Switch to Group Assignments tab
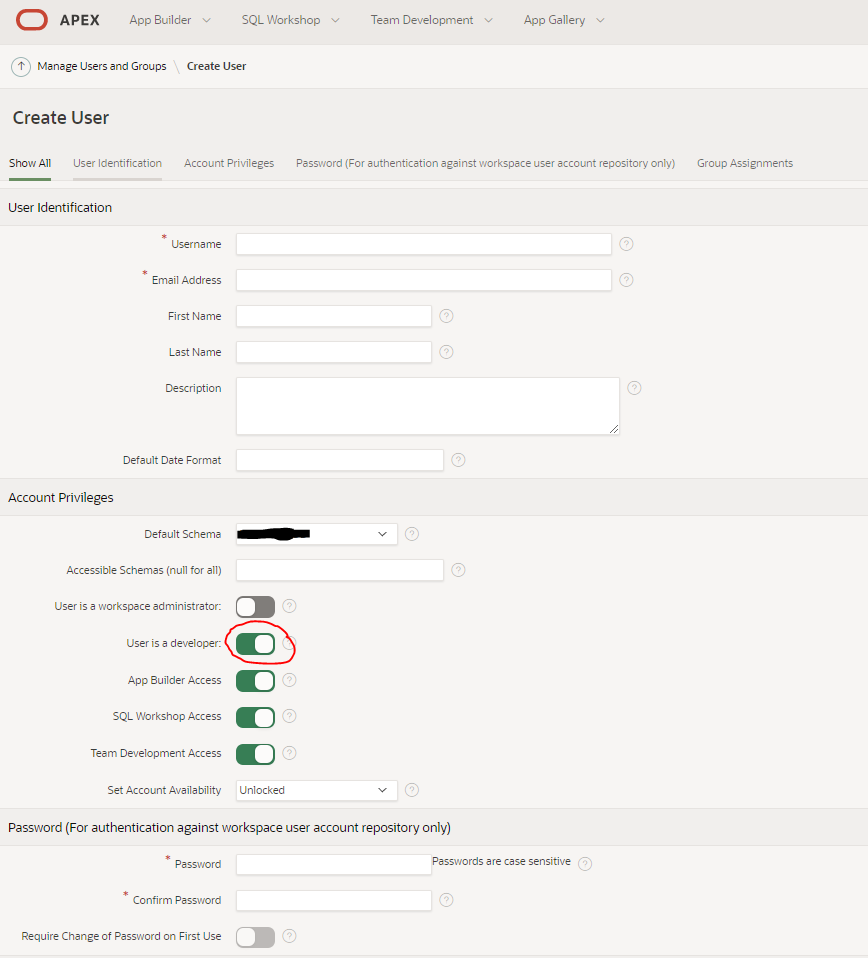 (745, 163)
